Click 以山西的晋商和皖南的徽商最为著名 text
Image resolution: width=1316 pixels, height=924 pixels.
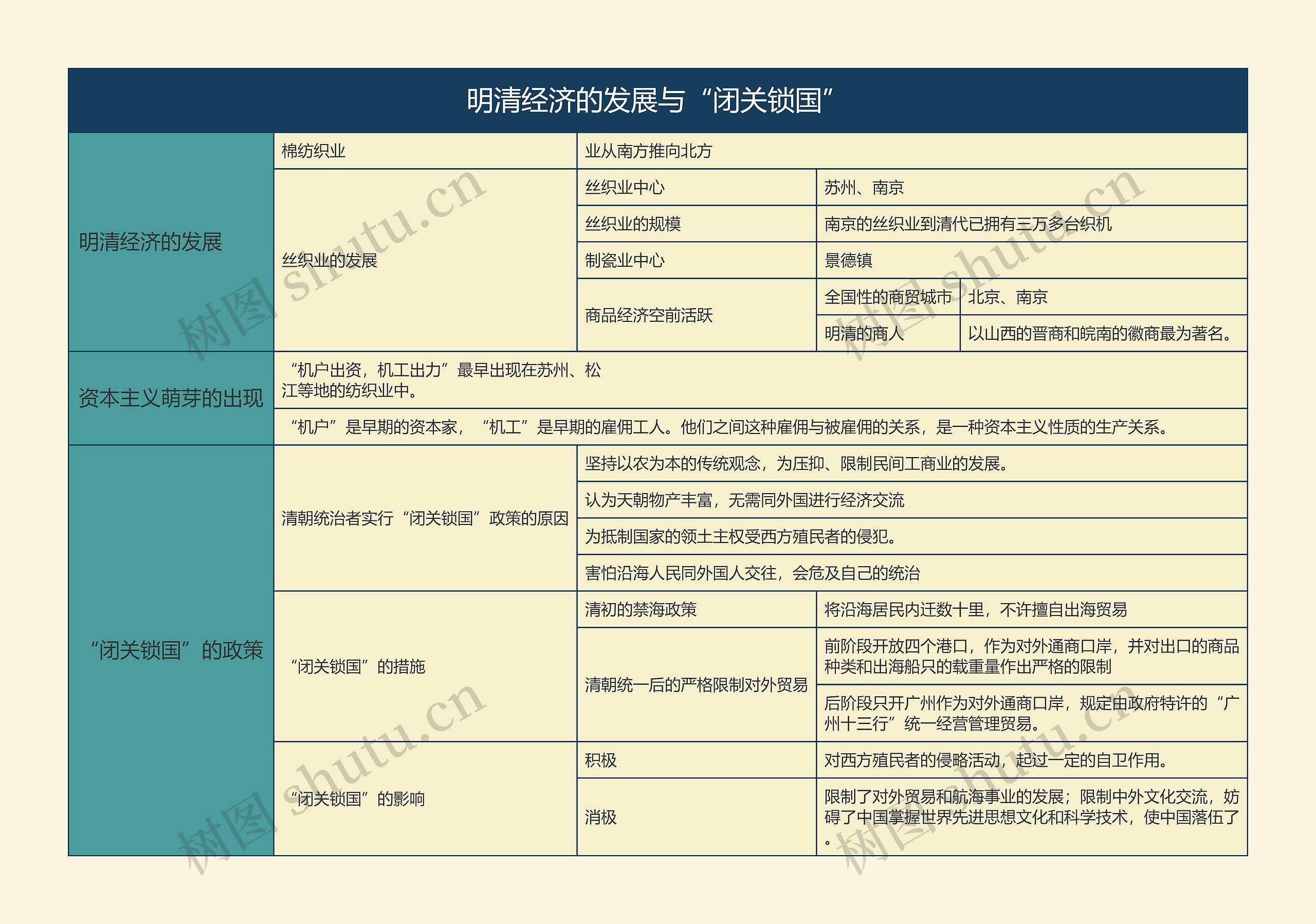point(1100,333)
